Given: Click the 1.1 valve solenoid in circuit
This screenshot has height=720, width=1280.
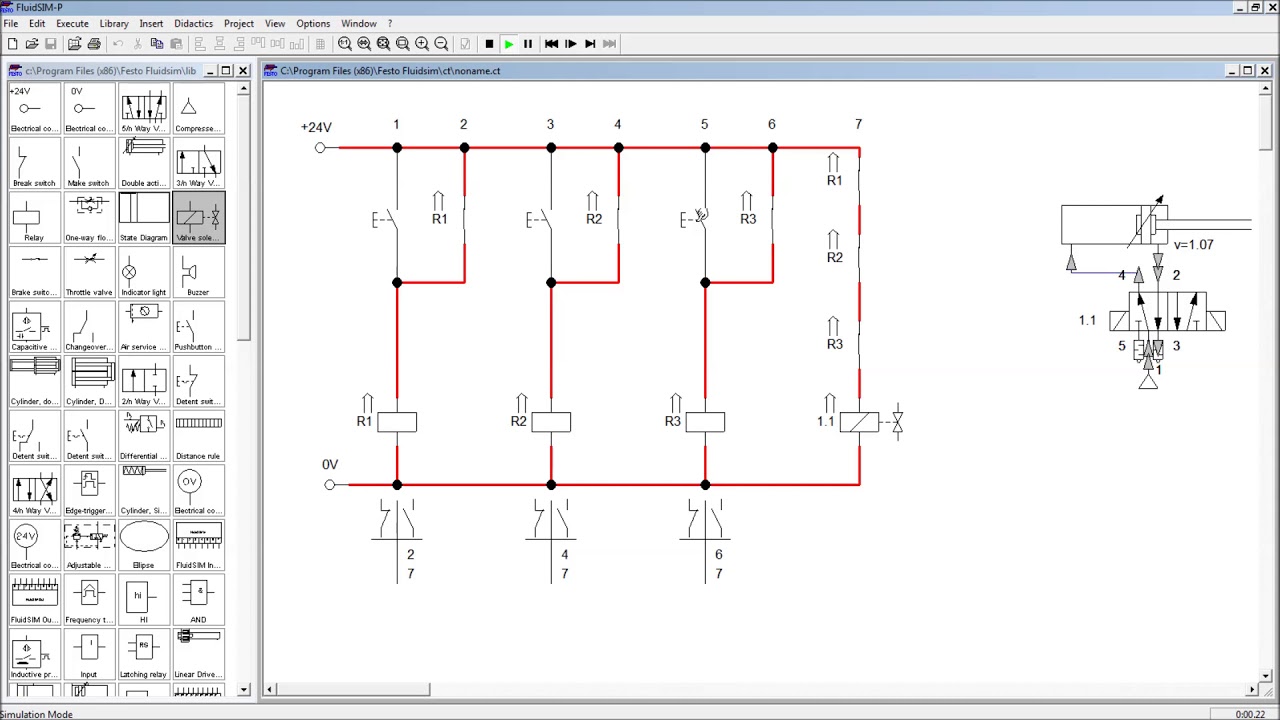Looking at the screenshot, I should (x=860, y=422).
